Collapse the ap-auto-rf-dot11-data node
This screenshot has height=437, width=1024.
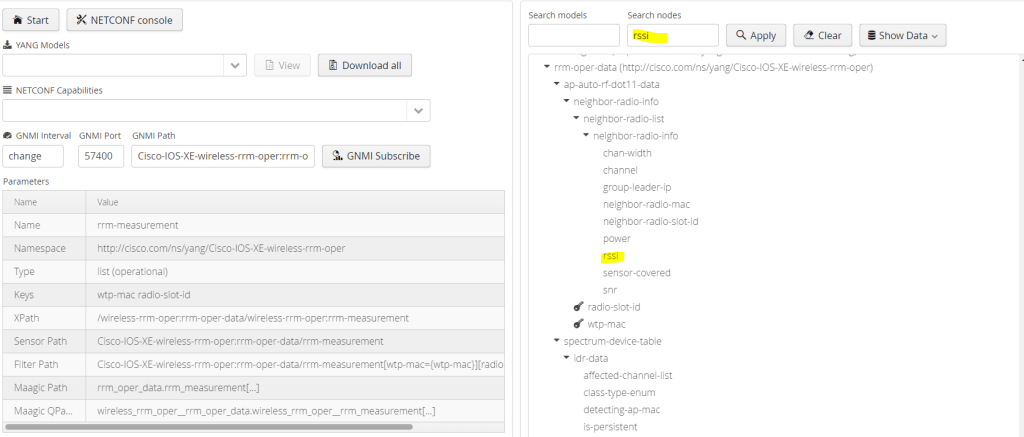(557, 84)
